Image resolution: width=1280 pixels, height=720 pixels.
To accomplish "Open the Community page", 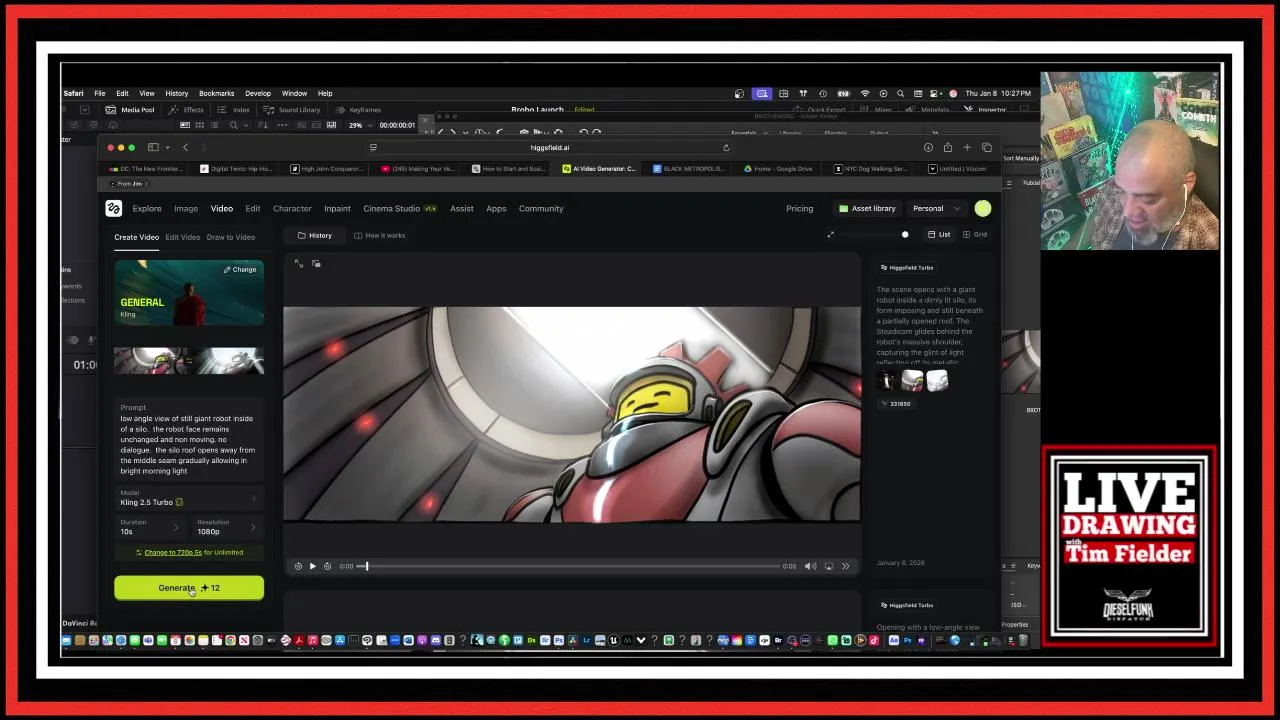I will click(x=541, y=208).
